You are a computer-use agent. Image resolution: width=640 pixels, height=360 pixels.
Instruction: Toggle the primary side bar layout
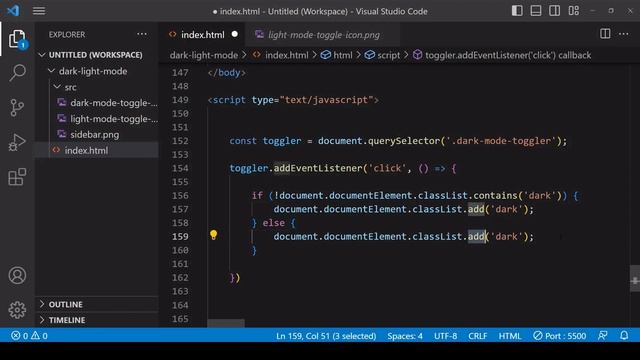pos(517,11)
